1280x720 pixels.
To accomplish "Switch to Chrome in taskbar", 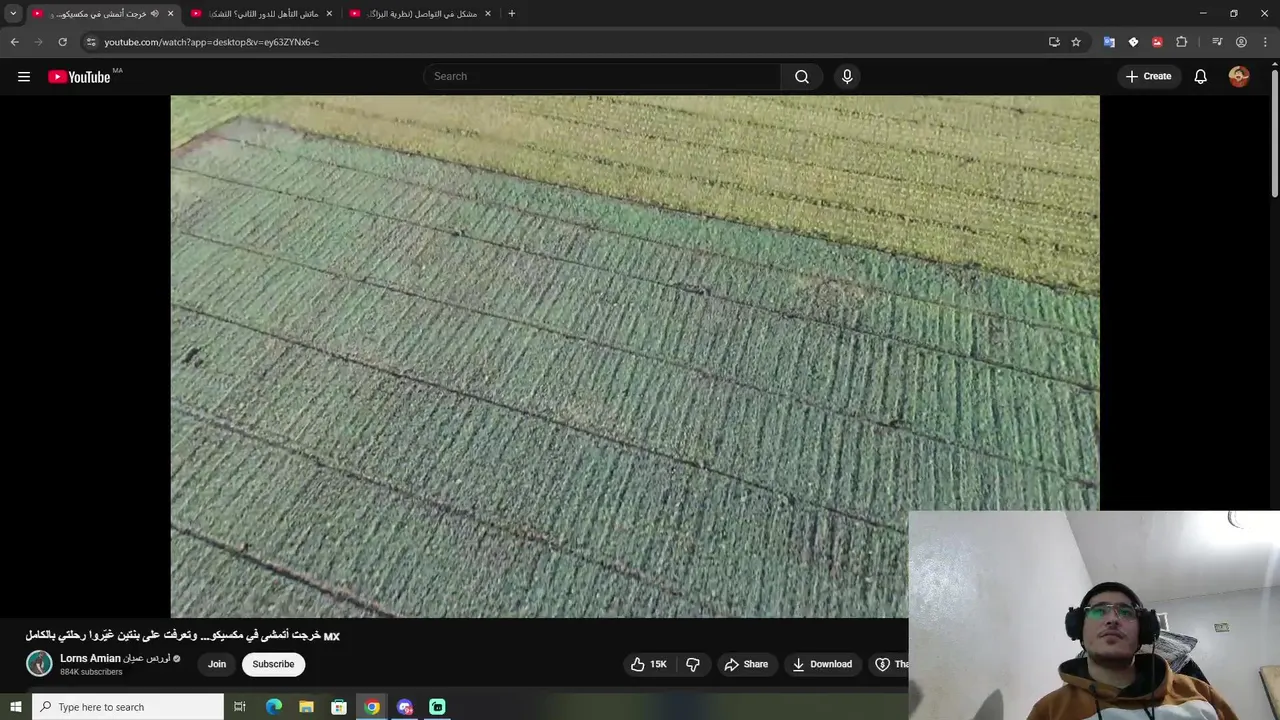I will click(x=372, y=707).
